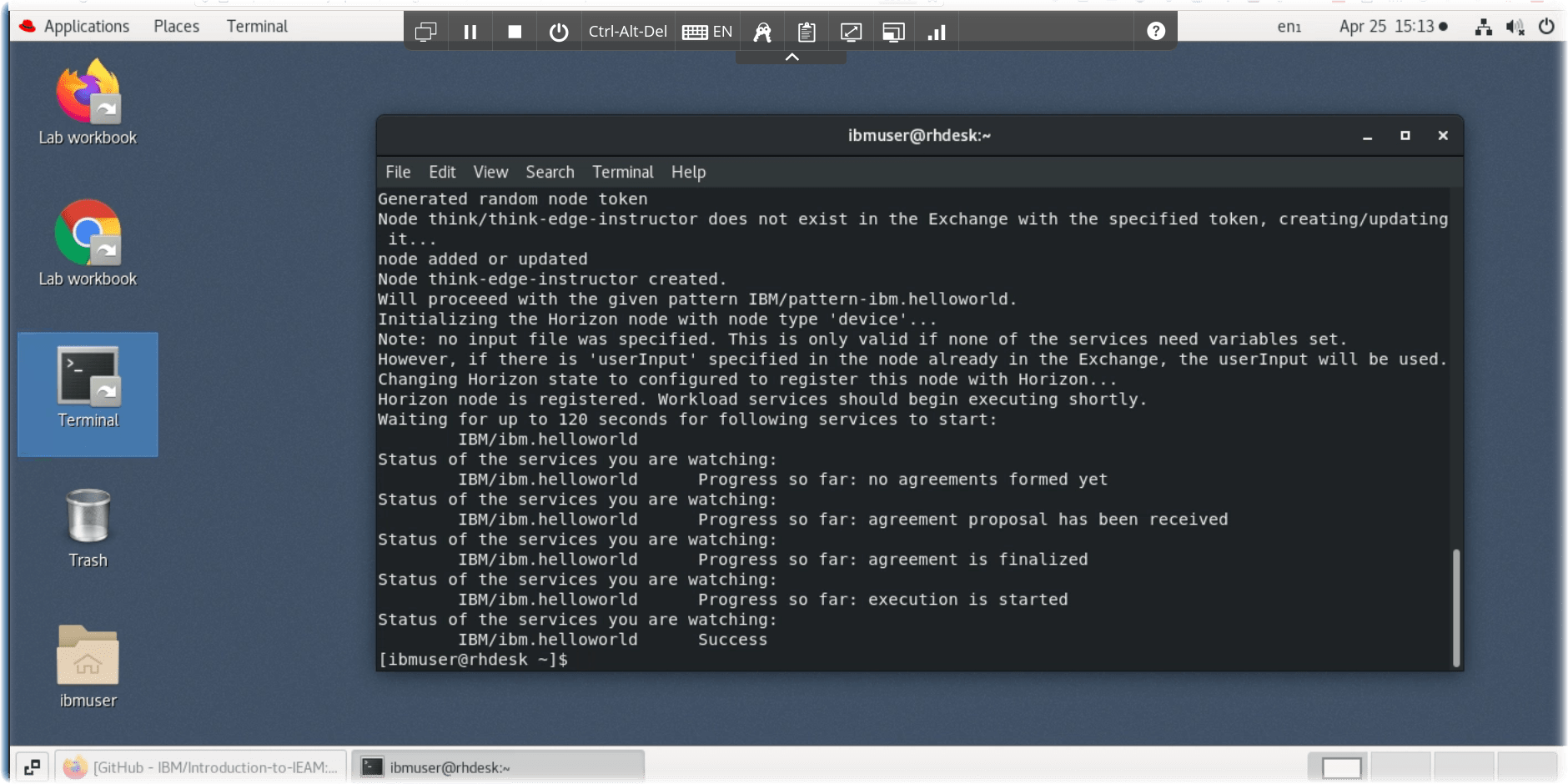
Task: Click 'Node think-edge-instructor created.' line
Action: 552,279
